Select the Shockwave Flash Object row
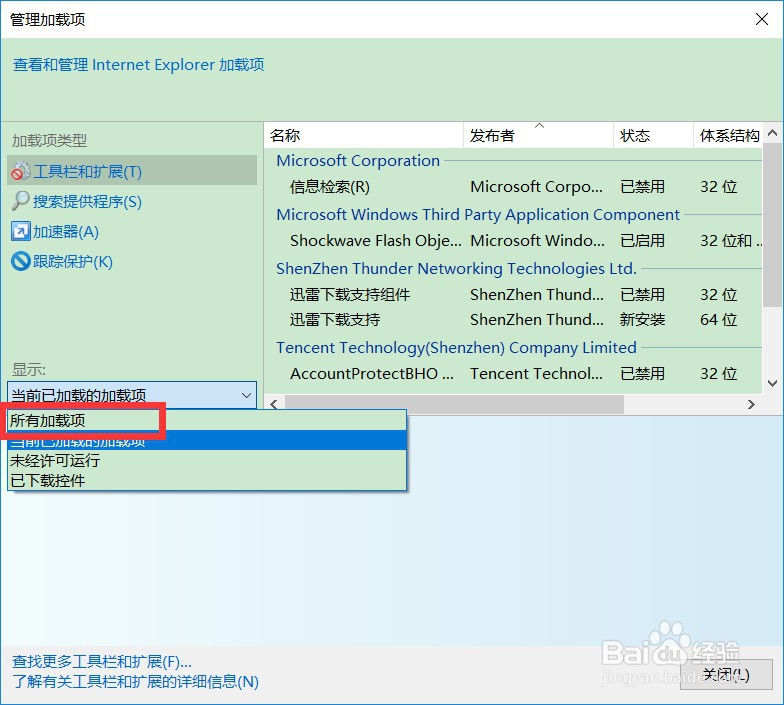784x705 pixels. (513, 240)
